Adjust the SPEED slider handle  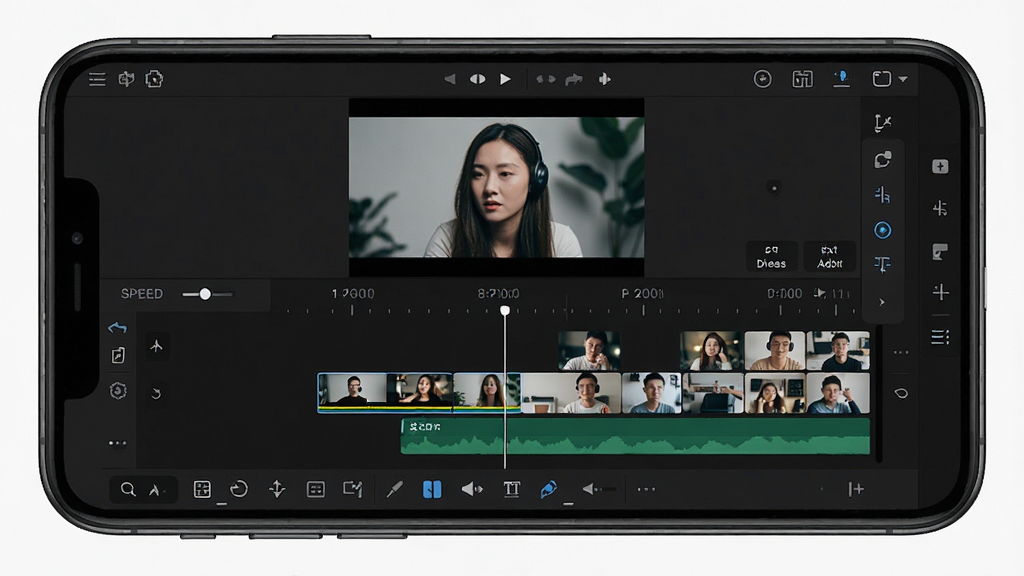tap(205, 294)
